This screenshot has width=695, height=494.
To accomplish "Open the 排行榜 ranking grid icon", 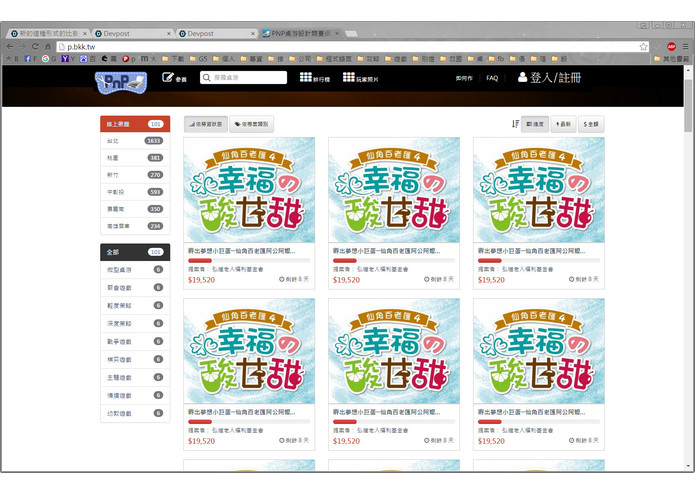I will (306, 78).
